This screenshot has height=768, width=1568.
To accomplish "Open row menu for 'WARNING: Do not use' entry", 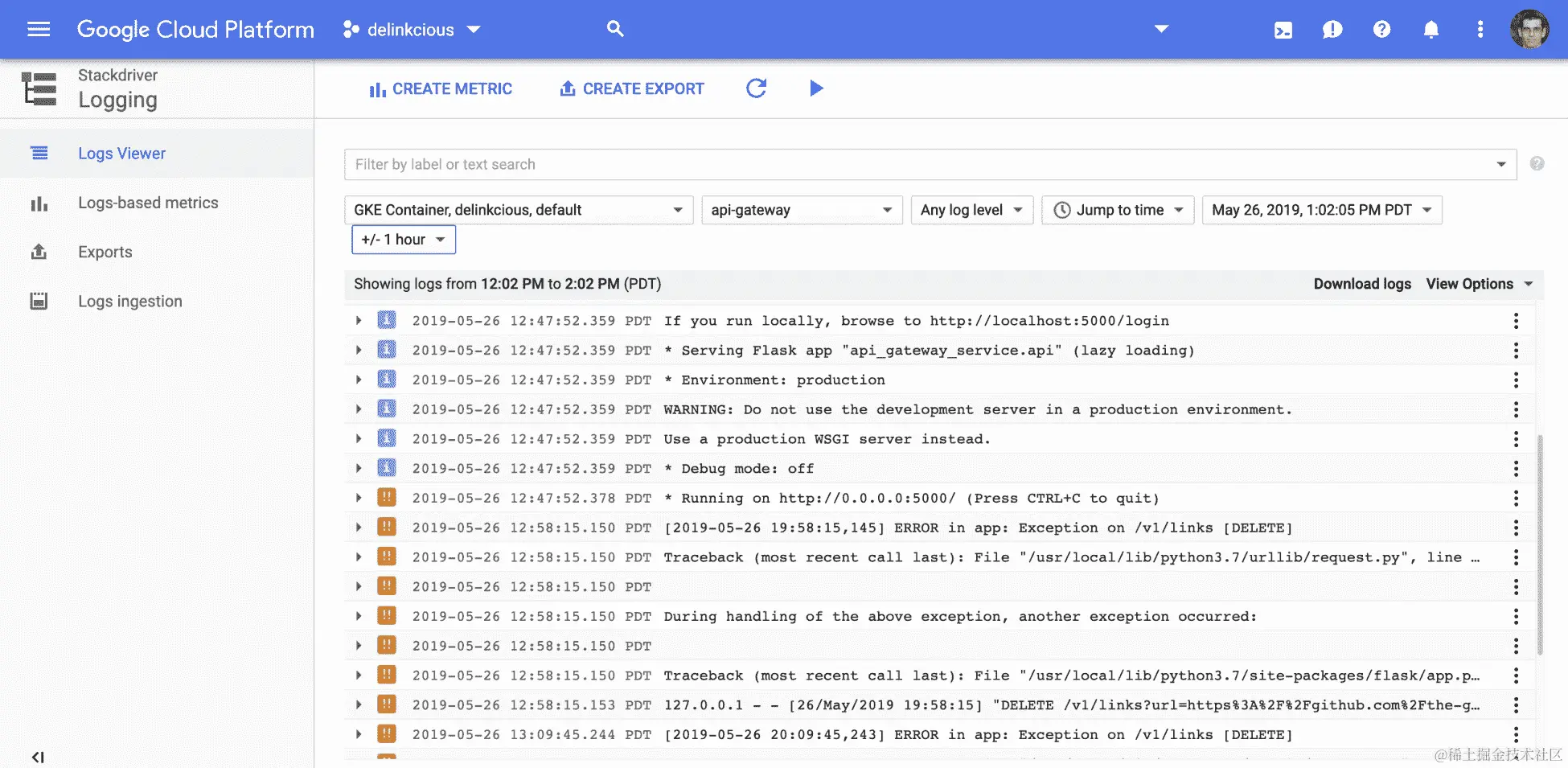I will [x=1516, y=409].
